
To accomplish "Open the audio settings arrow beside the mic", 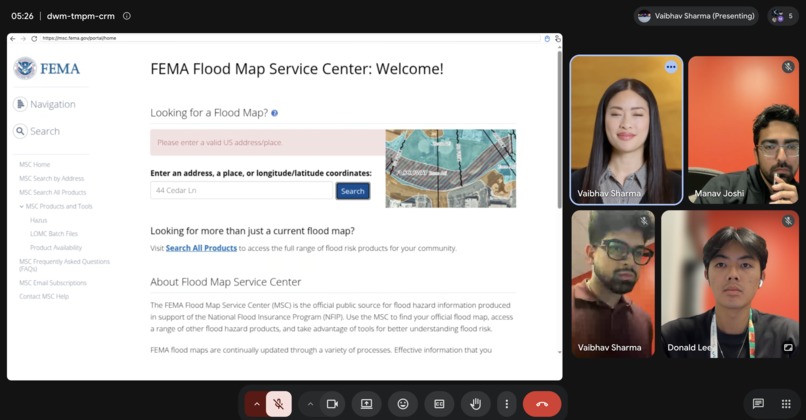I will coord(257,404).
